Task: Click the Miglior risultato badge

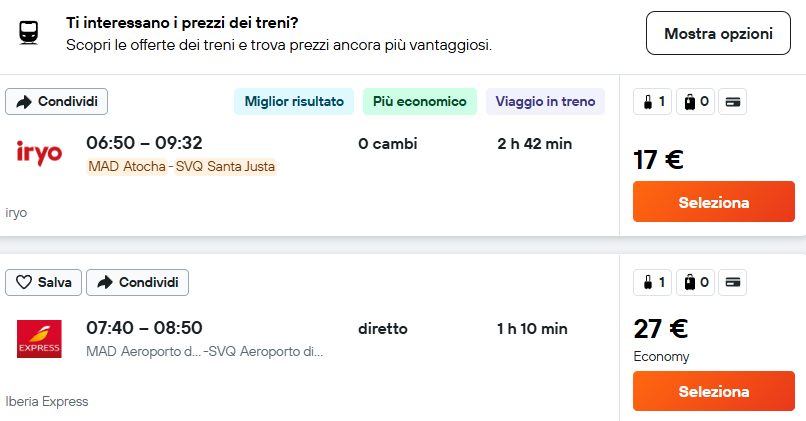Action: (294, 101)
